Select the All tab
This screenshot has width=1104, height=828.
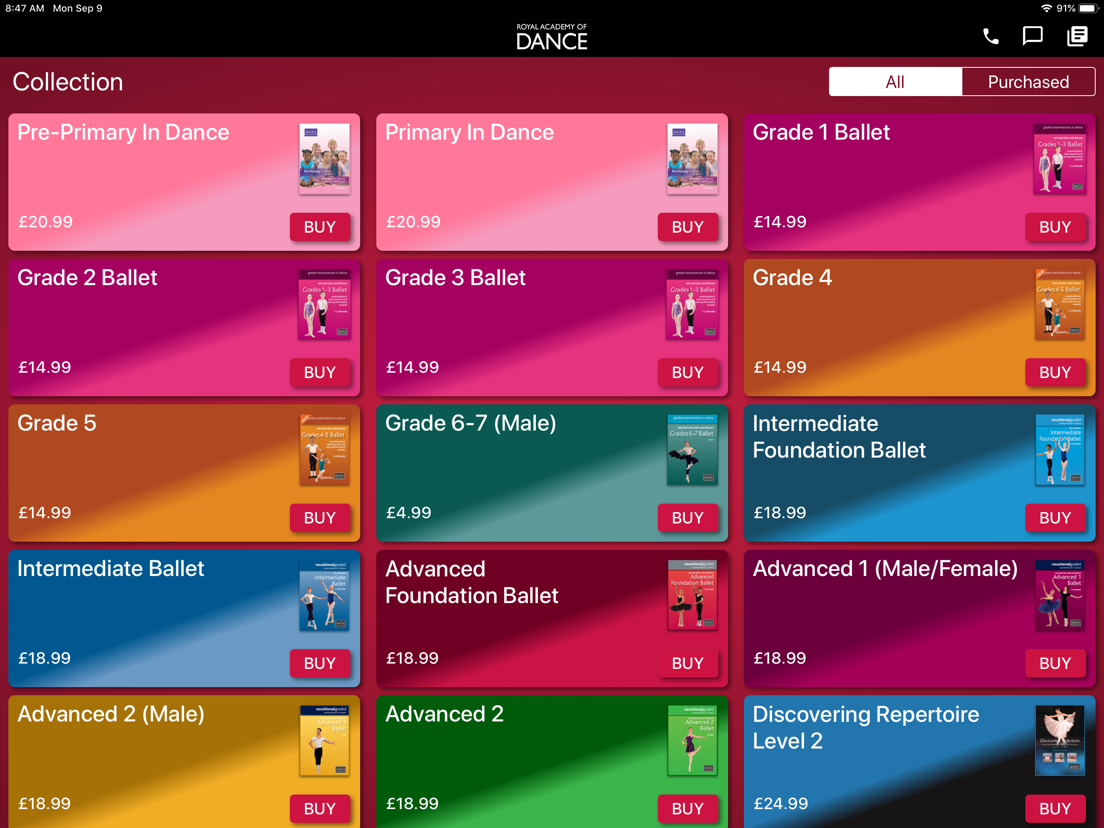895,82
